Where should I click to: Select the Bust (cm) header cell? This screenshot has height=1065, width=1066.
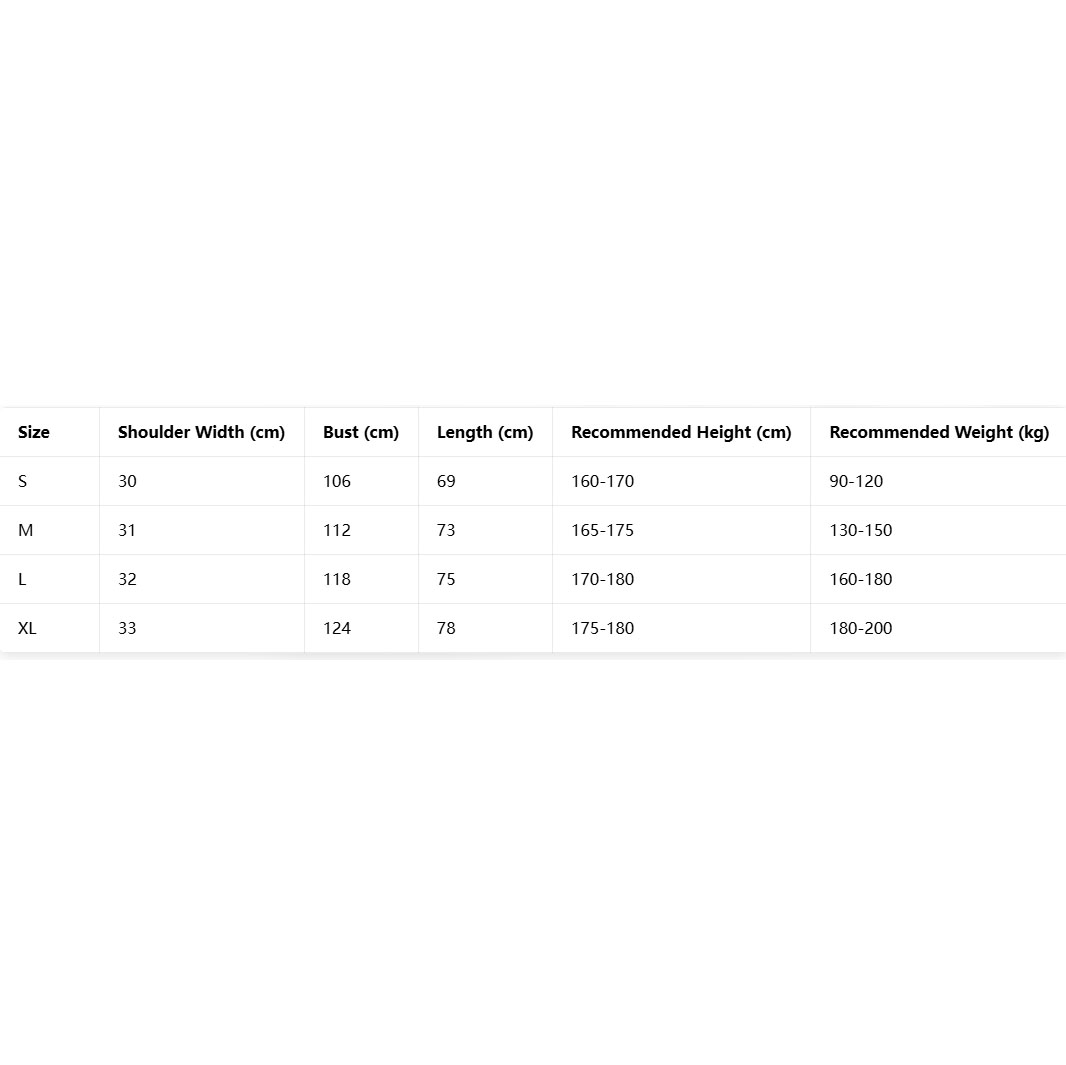tap(361, 432)
